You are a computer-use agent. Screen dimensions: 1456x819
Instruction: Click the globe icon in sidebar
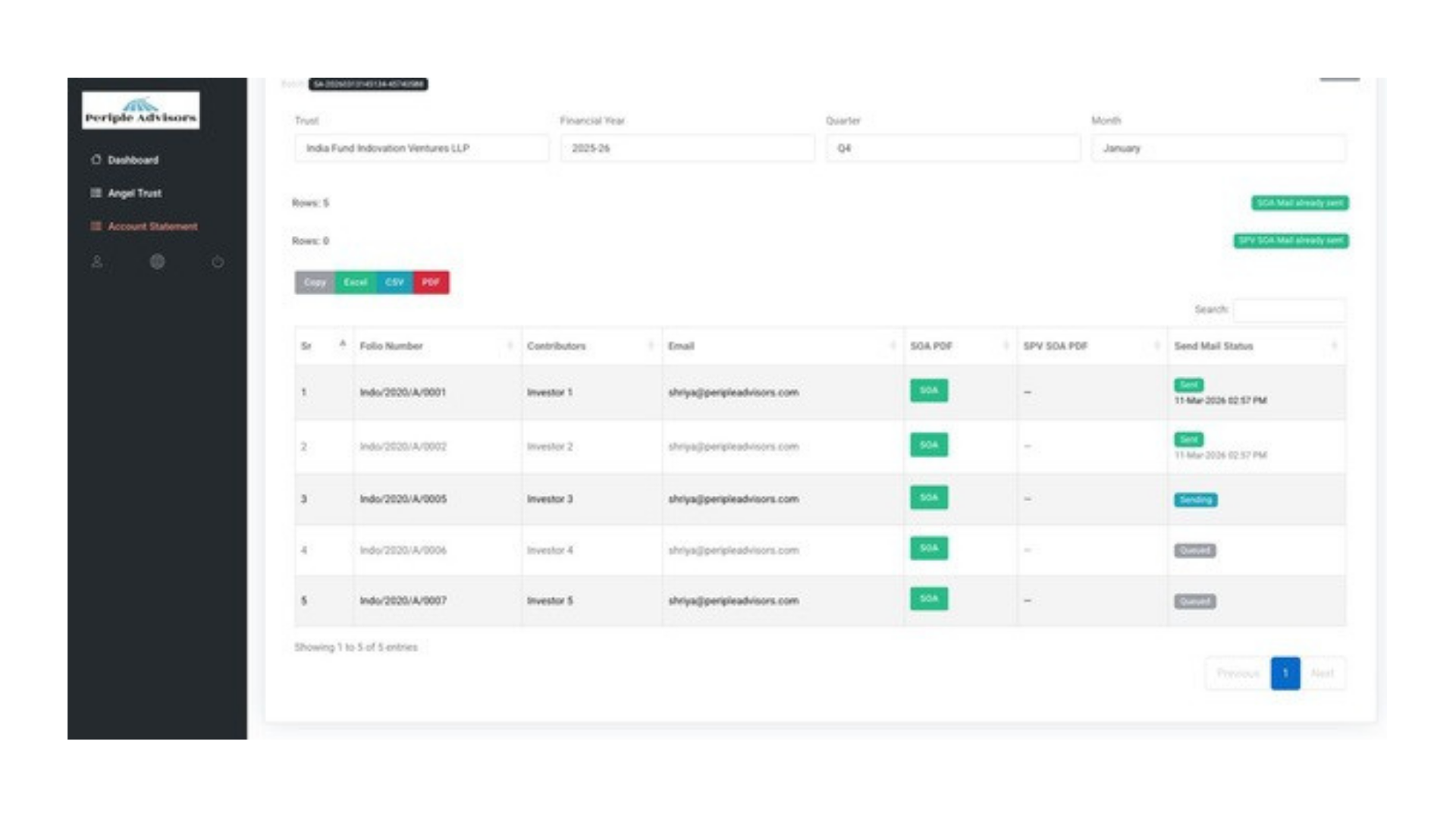click(x=157, y=262)
